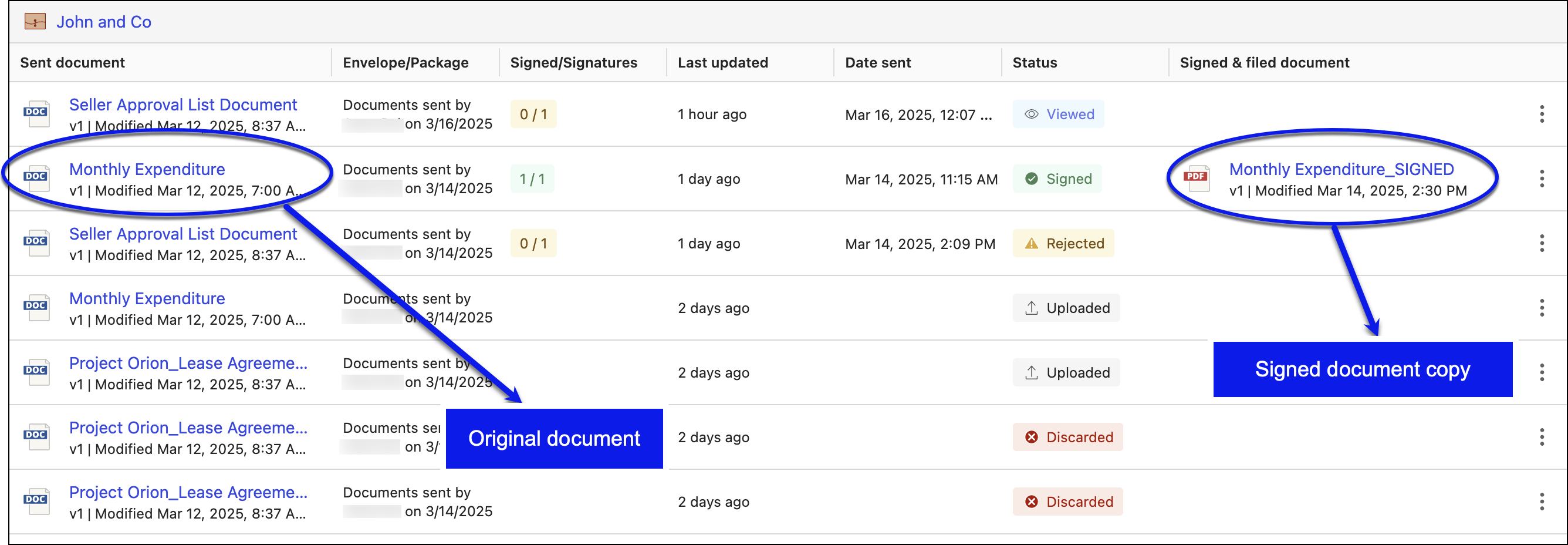
Task: Click the last Discarded status badge
Action: (x=1067, y=501)
